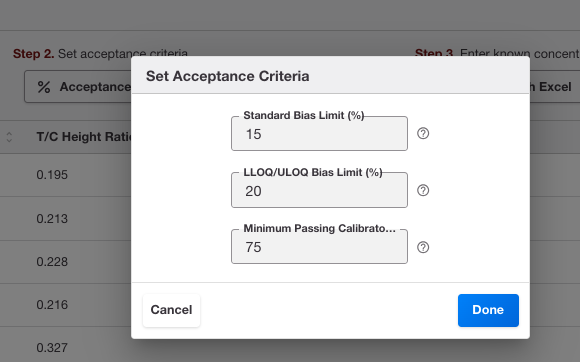
Task: Open help tooltip for LLOQ/ULOQ Bias Limit
Action: 423,190
